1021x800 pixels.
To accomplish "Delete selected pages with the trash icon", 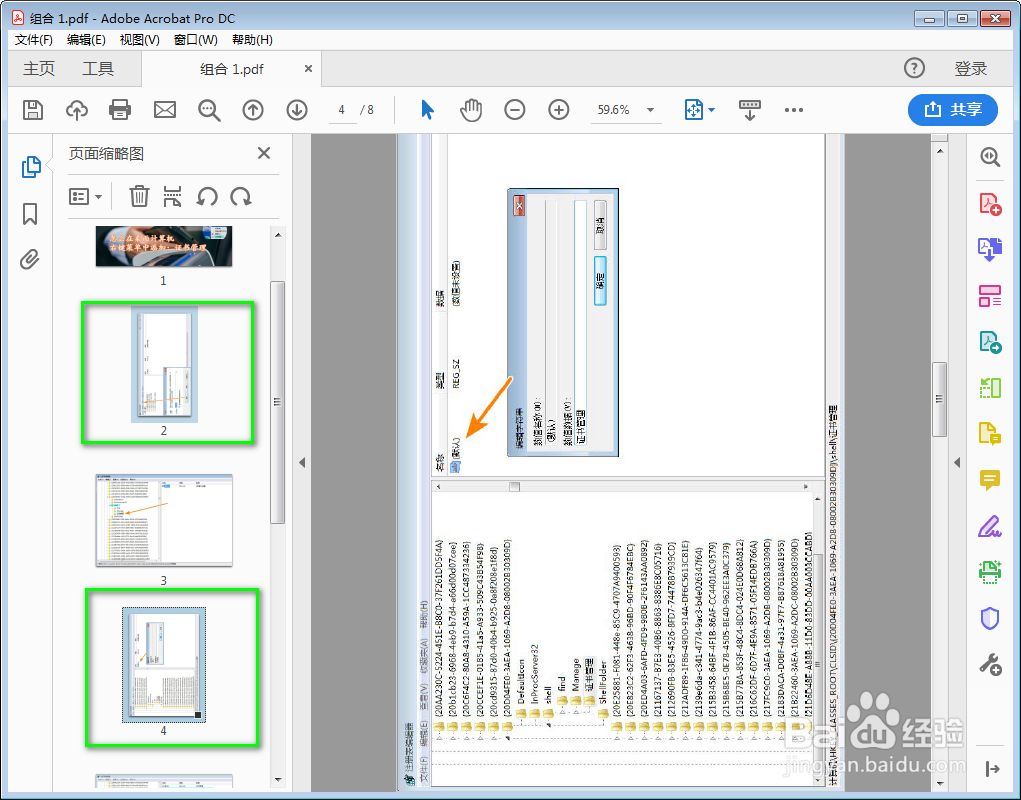I will tap(139, 196).
